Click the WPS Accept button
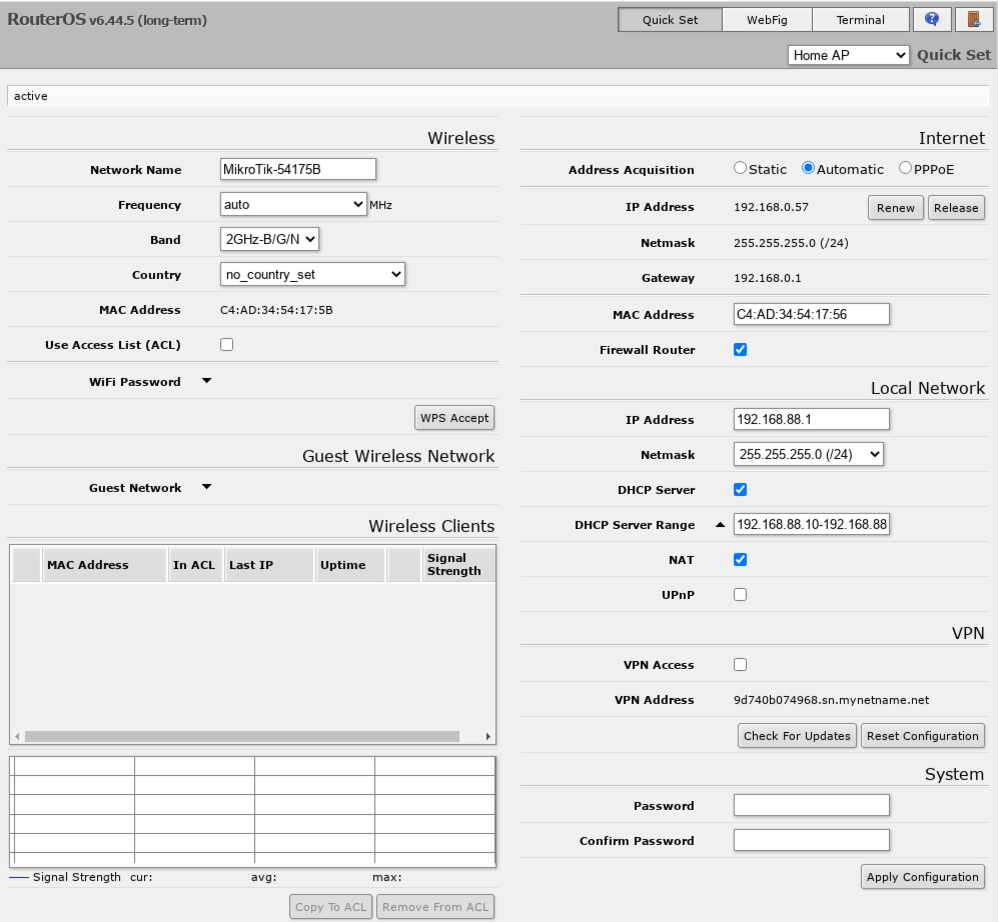The width and height of the screenshot is (998, 922). click(454, 418)
